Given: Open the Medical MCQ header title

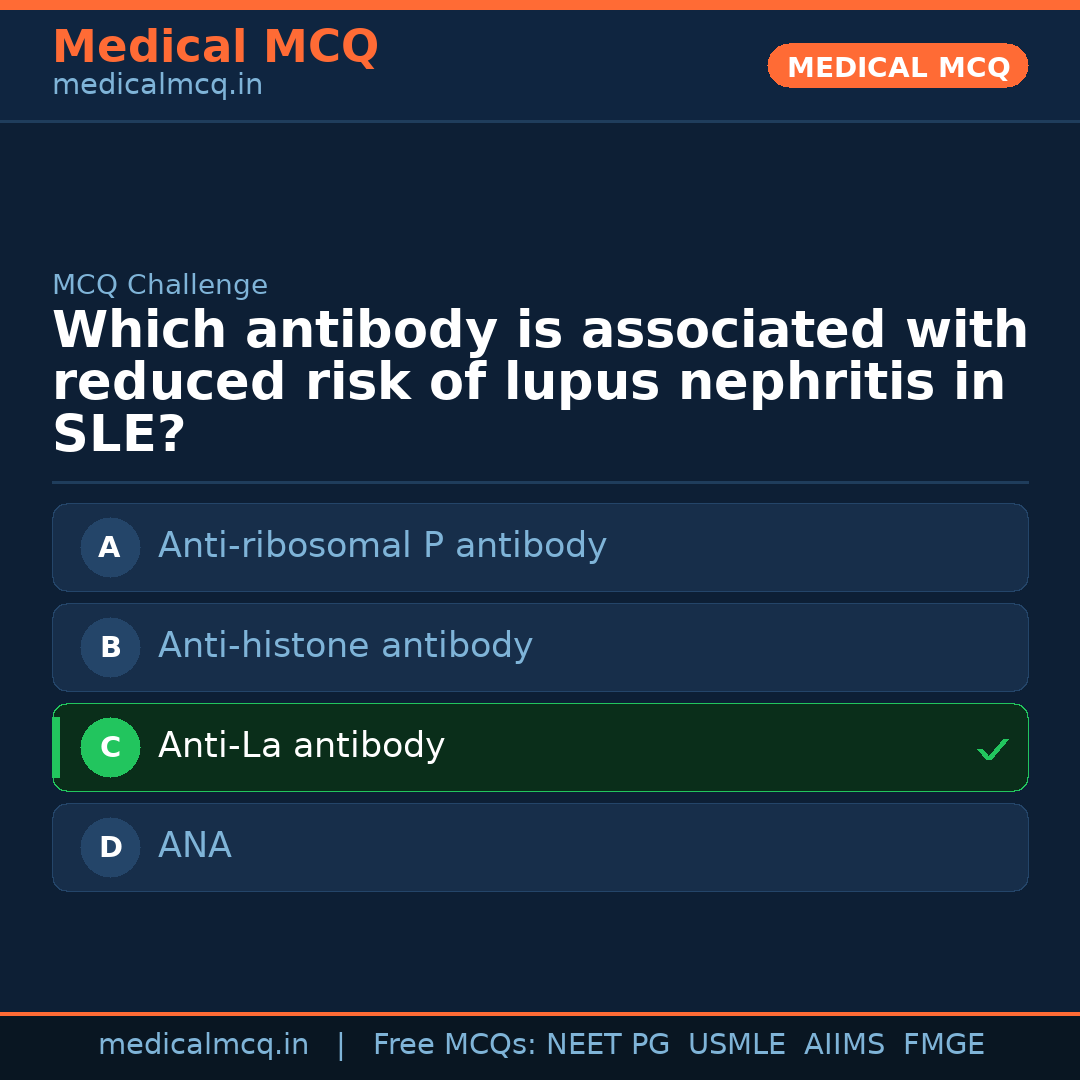Looking at the screenshot, I should (215, 47).
